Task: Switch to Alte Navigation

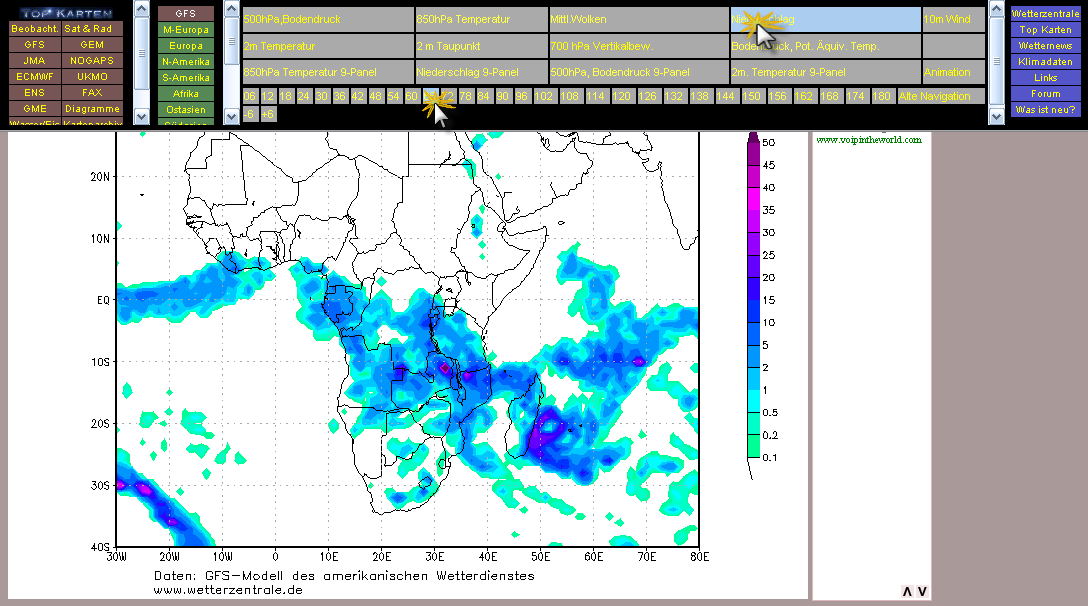Action: coord(941,96)
